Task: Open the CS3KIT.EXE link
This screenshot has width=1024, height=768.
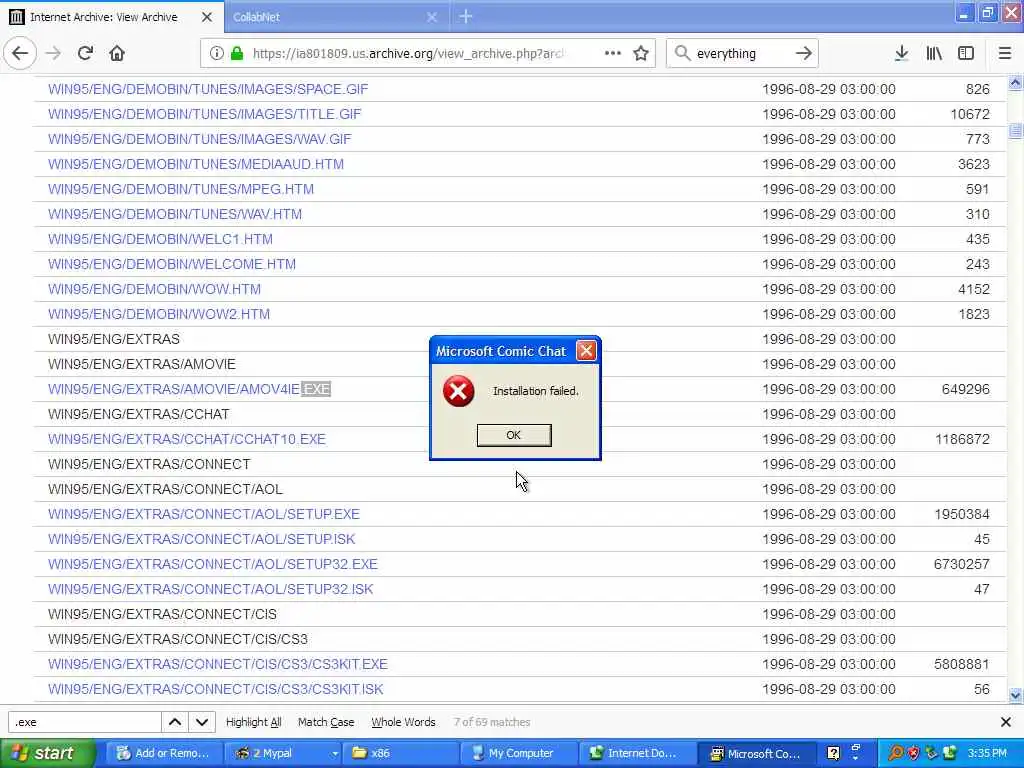Action: [x=217, y=664]
